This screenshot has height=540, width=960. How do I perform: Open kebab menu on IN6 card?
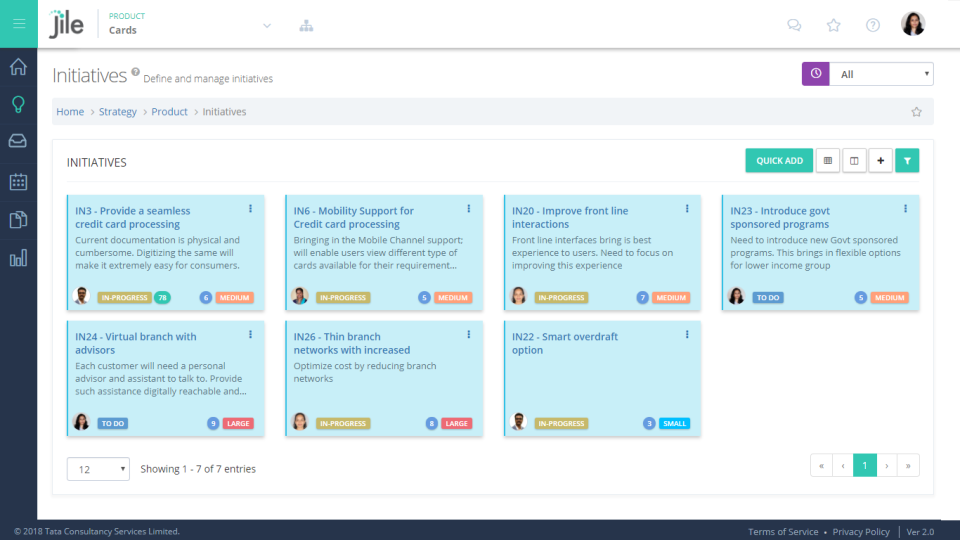coord(469,209)
